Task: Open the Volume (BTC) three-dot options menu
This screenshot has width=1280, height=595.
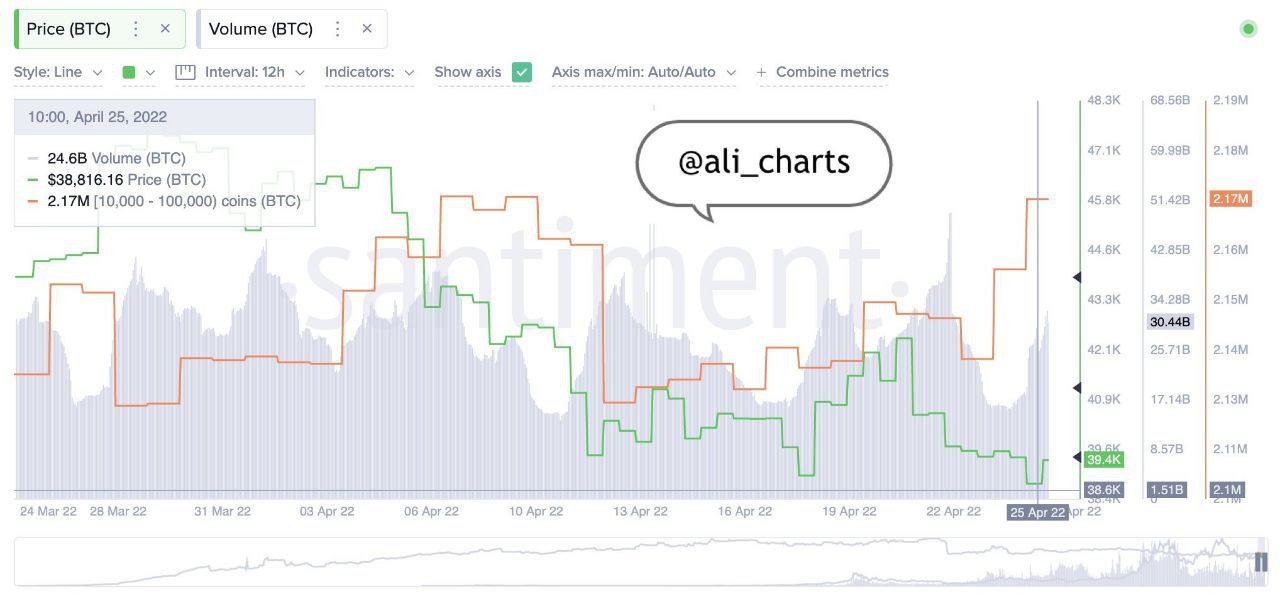Action: coord(338,29)
